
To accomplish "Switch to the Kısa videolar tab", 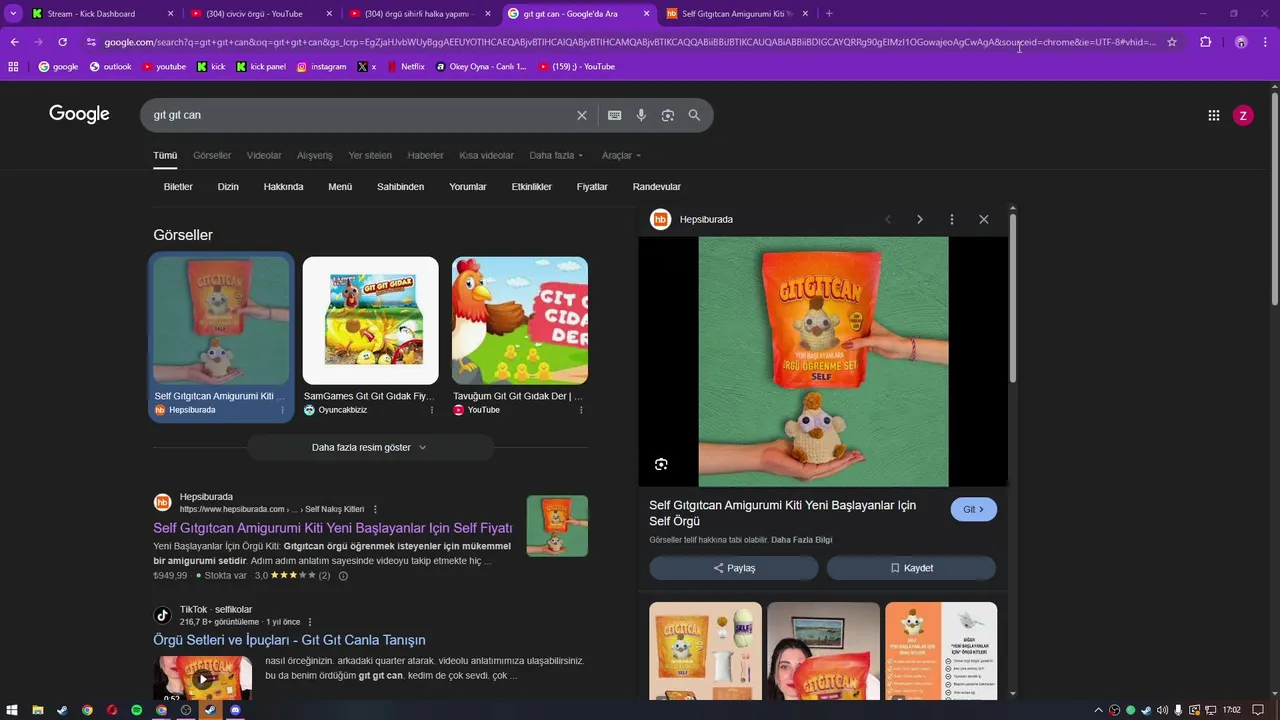I will tap(486, 155).
